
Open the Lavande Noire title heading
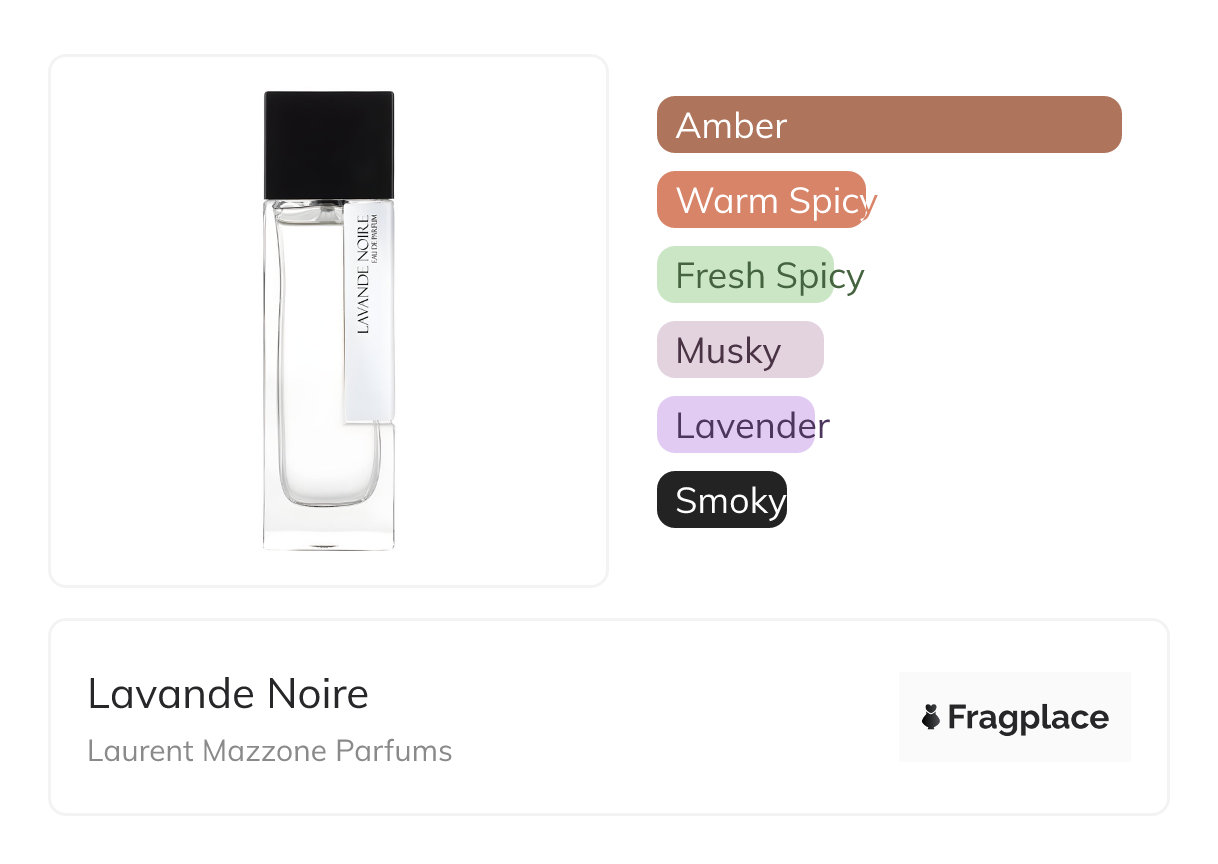coord(228,694)
